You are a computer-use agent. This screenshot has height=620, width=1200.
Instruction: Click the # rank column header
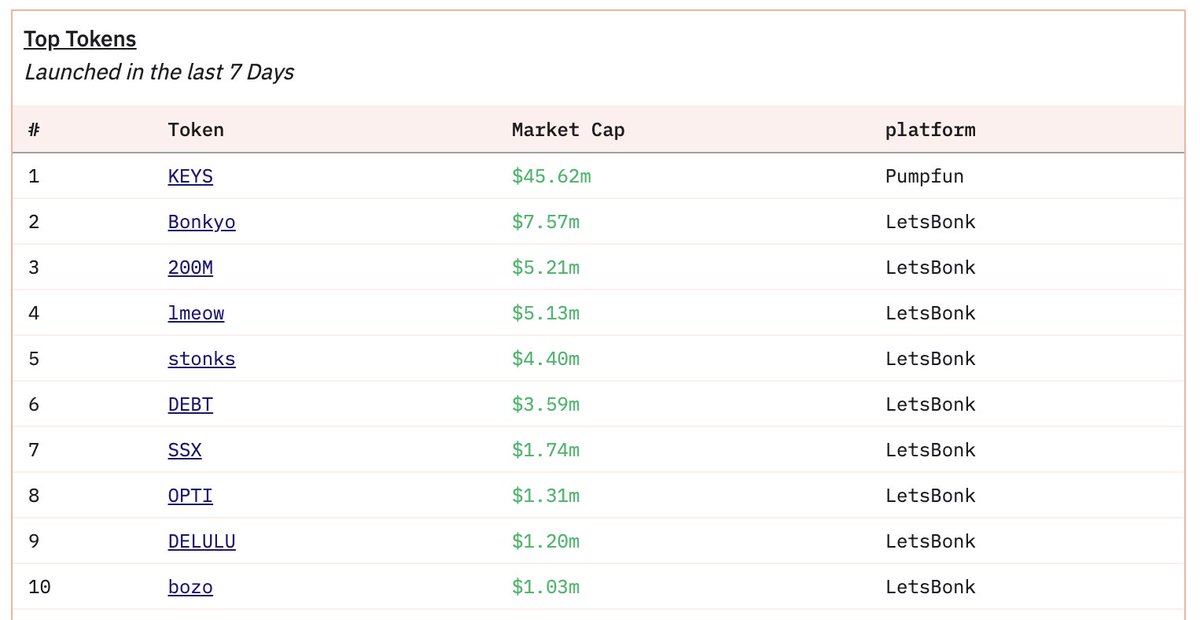[x=34, y=130]
